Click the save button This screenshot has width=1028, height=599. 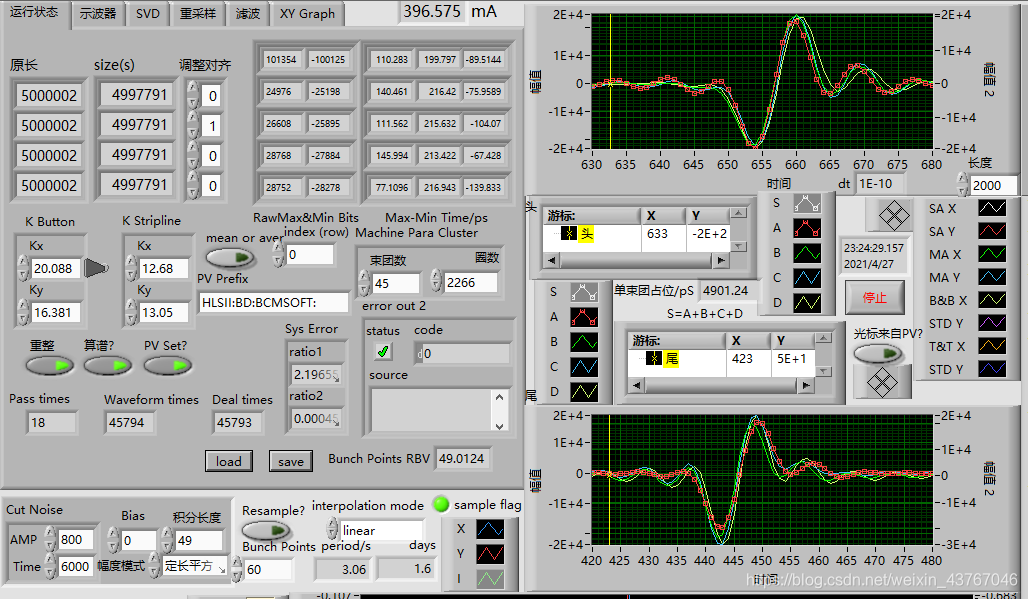click(x=290, y=461)
